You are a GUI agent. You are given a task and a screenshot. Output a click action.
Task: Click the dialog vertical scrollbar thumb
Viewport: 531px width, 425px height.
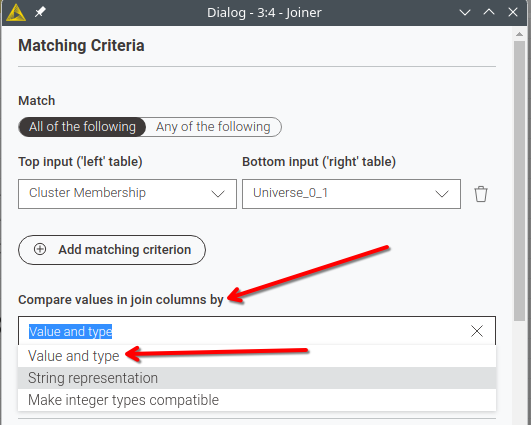point(519,181)
